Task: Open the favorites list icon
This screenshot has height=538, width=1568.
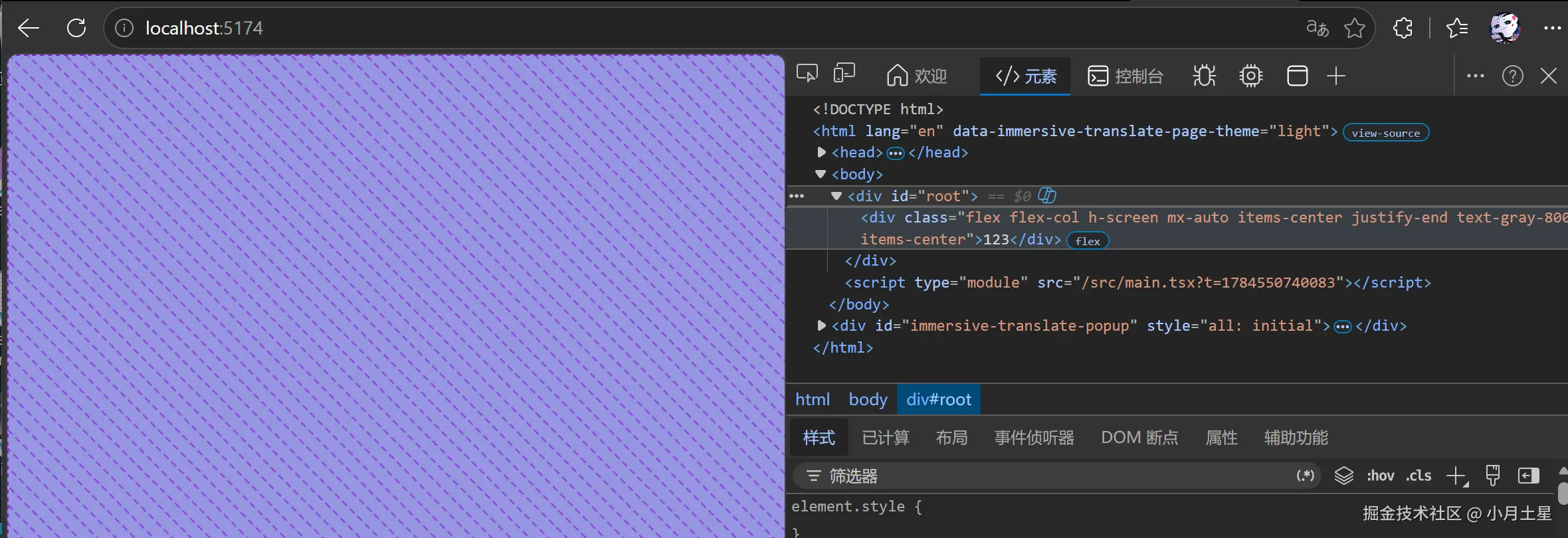Action: coord(1457,28)
